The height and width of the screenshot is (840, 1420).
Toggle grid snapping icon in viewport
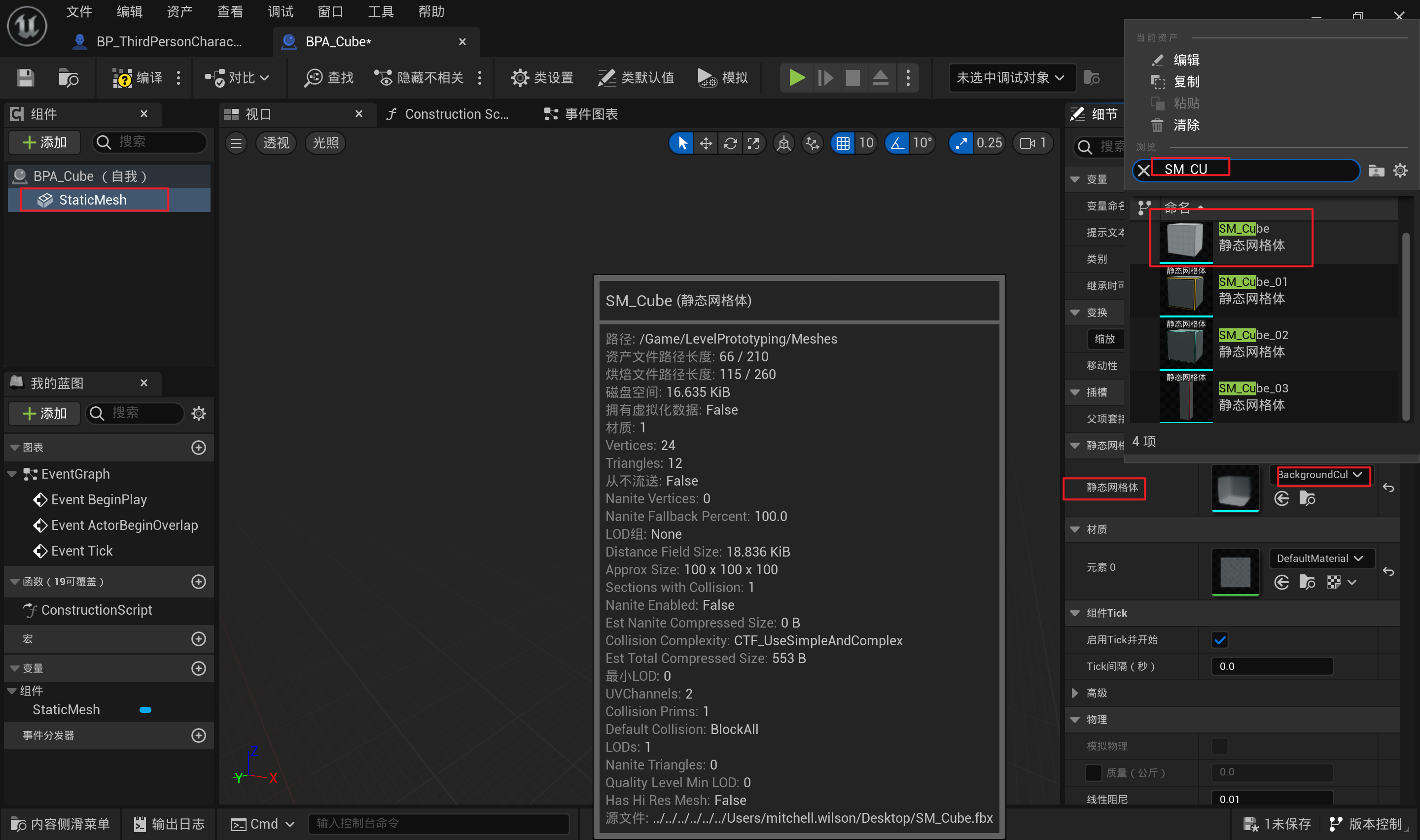click(x=842, y=143)
